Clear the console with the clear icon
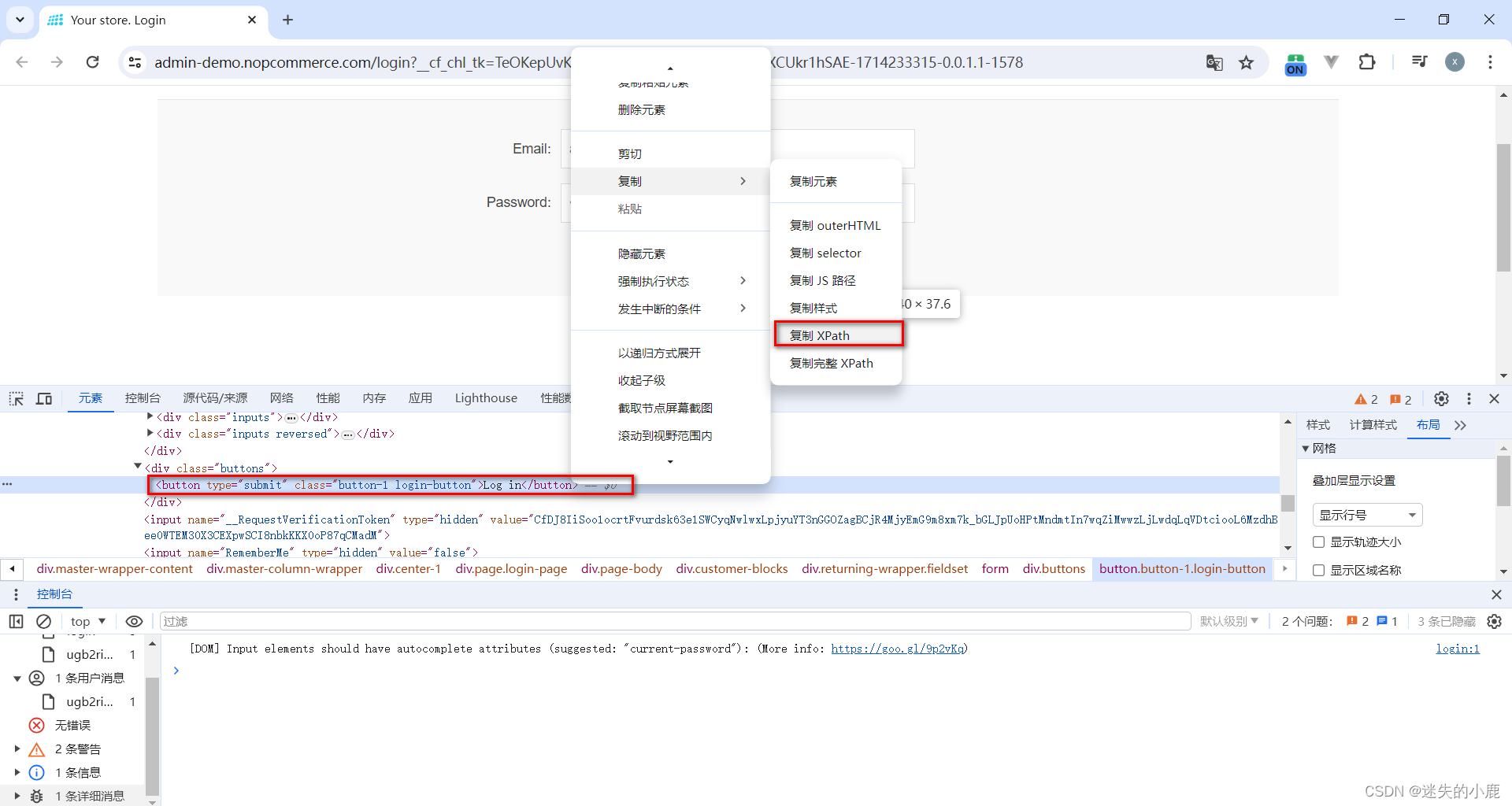The width and height of the screenshot is (1512, 806). 44,621
